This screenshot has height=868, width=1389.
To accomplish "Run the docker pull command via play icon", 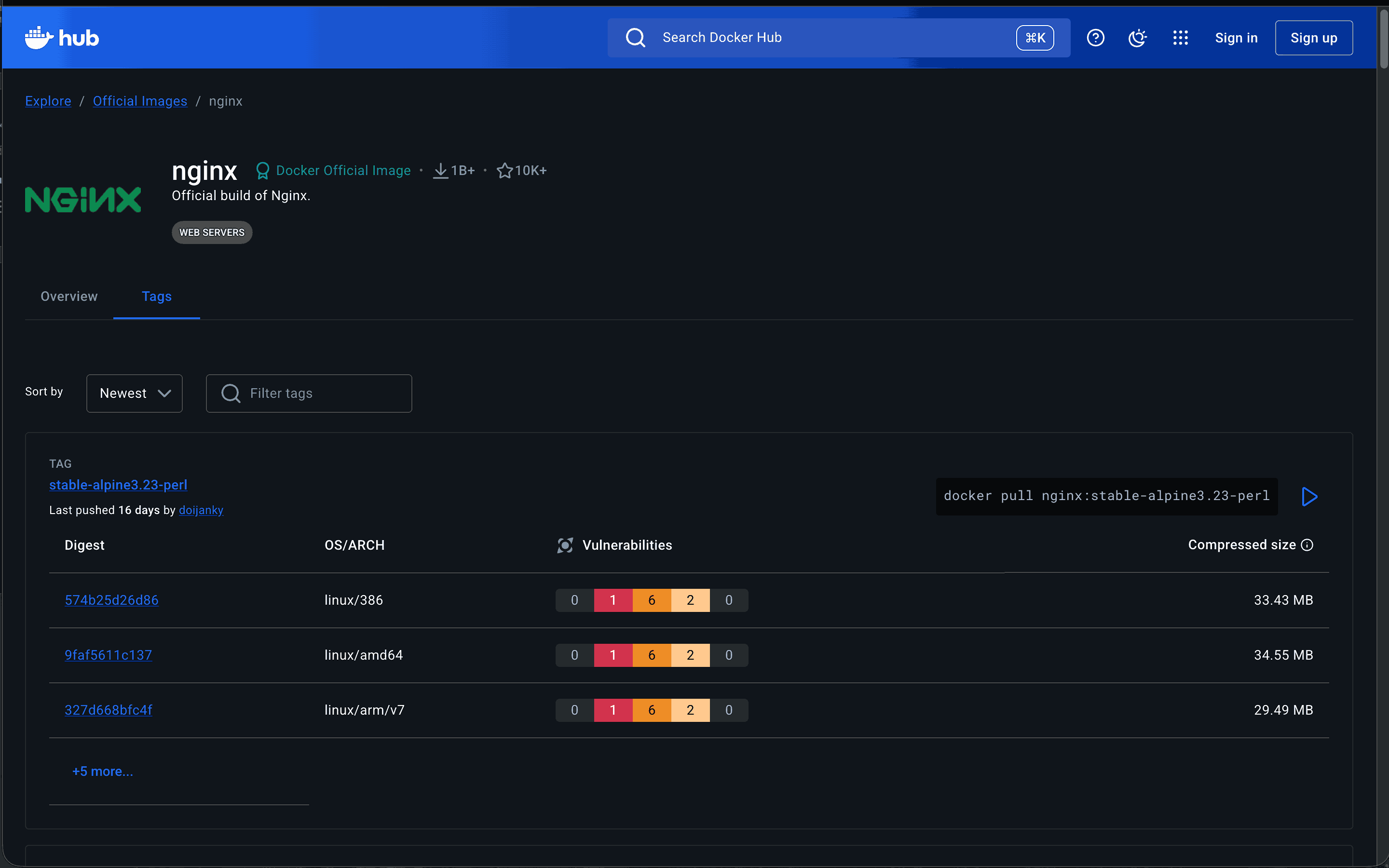I will 1309,496.
